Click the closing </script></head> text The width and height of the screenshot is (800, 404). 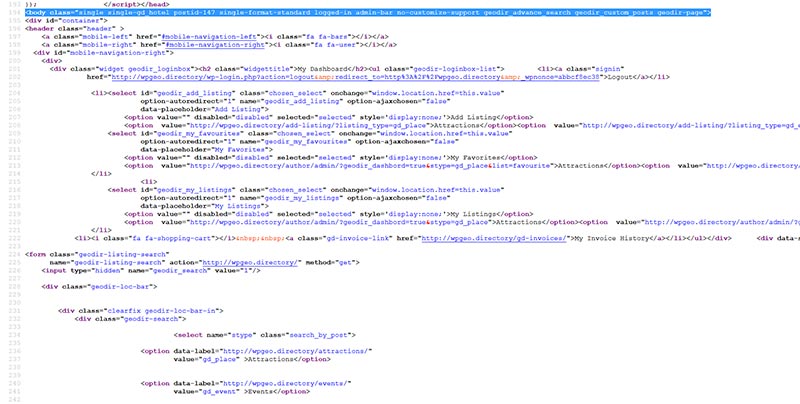click(x=136, y=4)
